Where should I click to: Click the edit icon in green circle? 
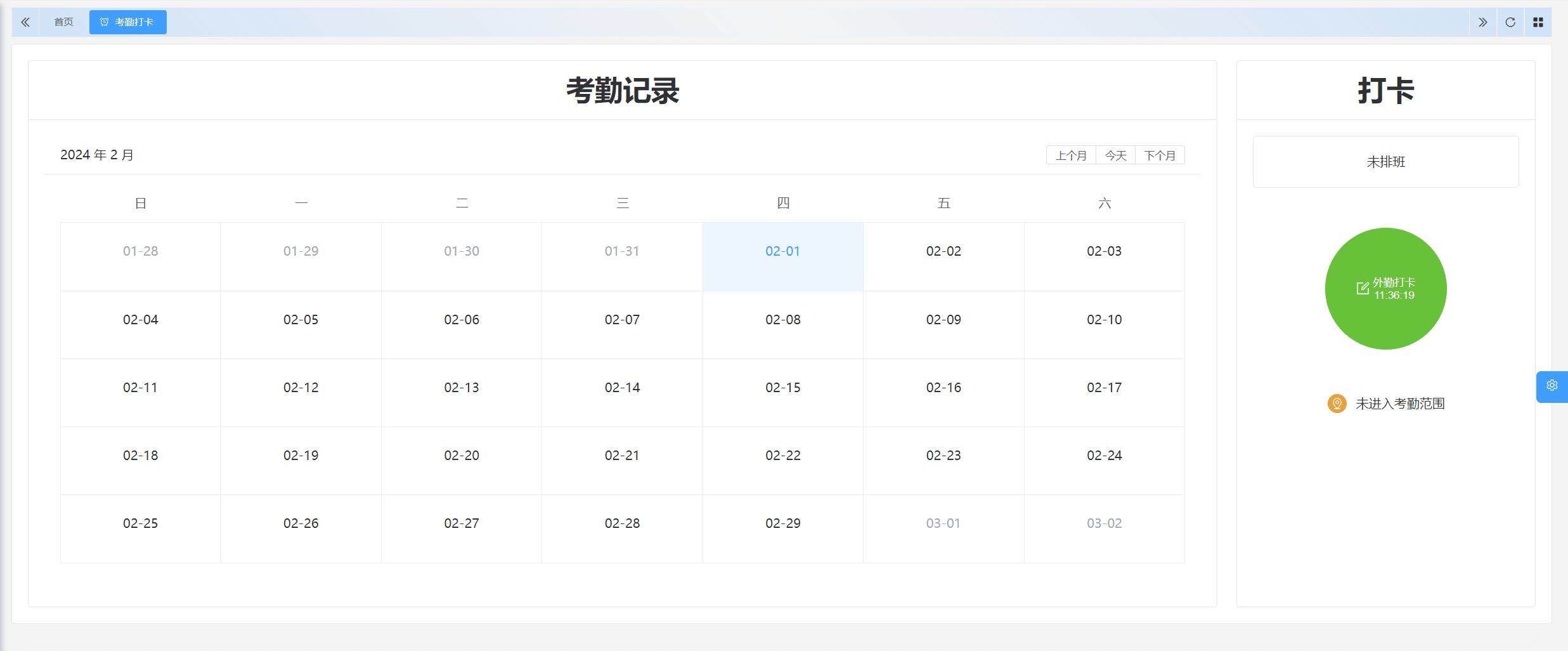coord(1362,289)
